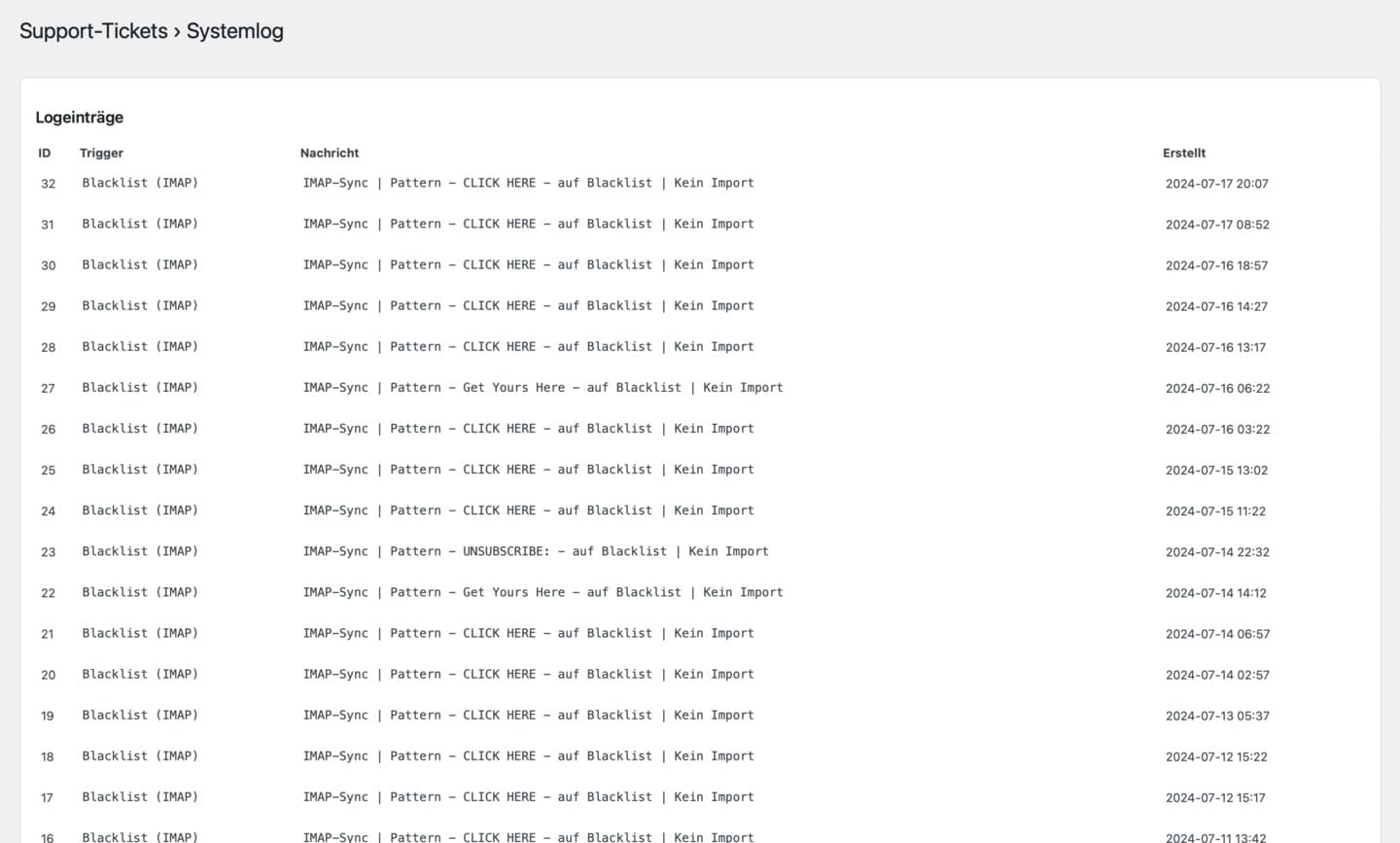
Task: Click the timestamp 2024-07-15 13:02
Action: coord(1216,470)
